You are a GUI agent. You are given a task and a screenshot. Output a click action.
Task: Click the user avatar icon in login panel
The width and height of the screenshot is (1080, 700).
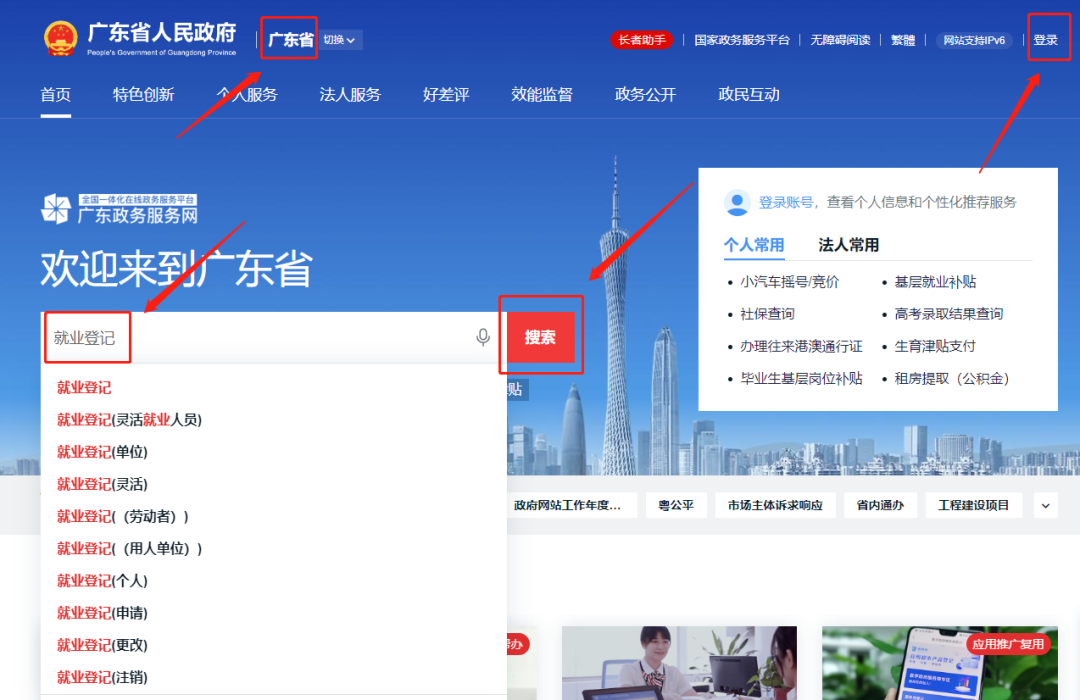coord(737,203)
